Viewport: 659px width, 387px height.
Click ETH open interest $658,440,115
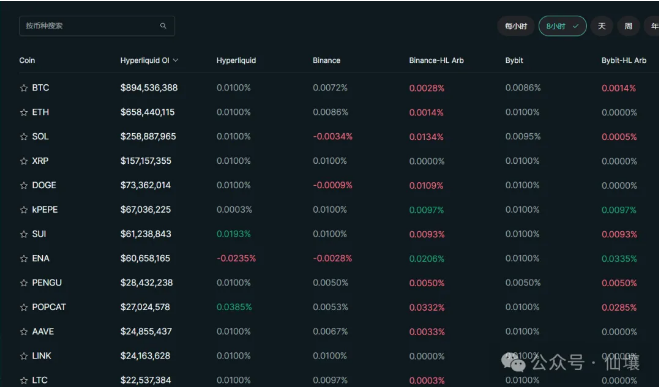coord(147,112)
